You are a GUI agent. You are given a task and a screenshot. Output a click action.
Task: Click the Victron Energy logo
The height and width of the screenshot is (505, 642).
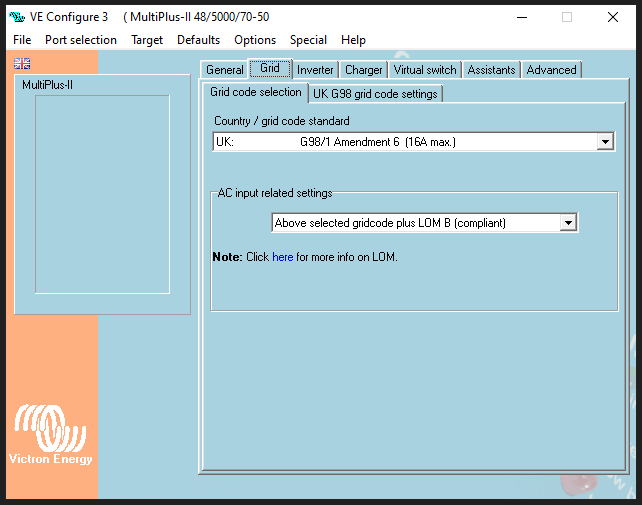[x=50, y=434]
